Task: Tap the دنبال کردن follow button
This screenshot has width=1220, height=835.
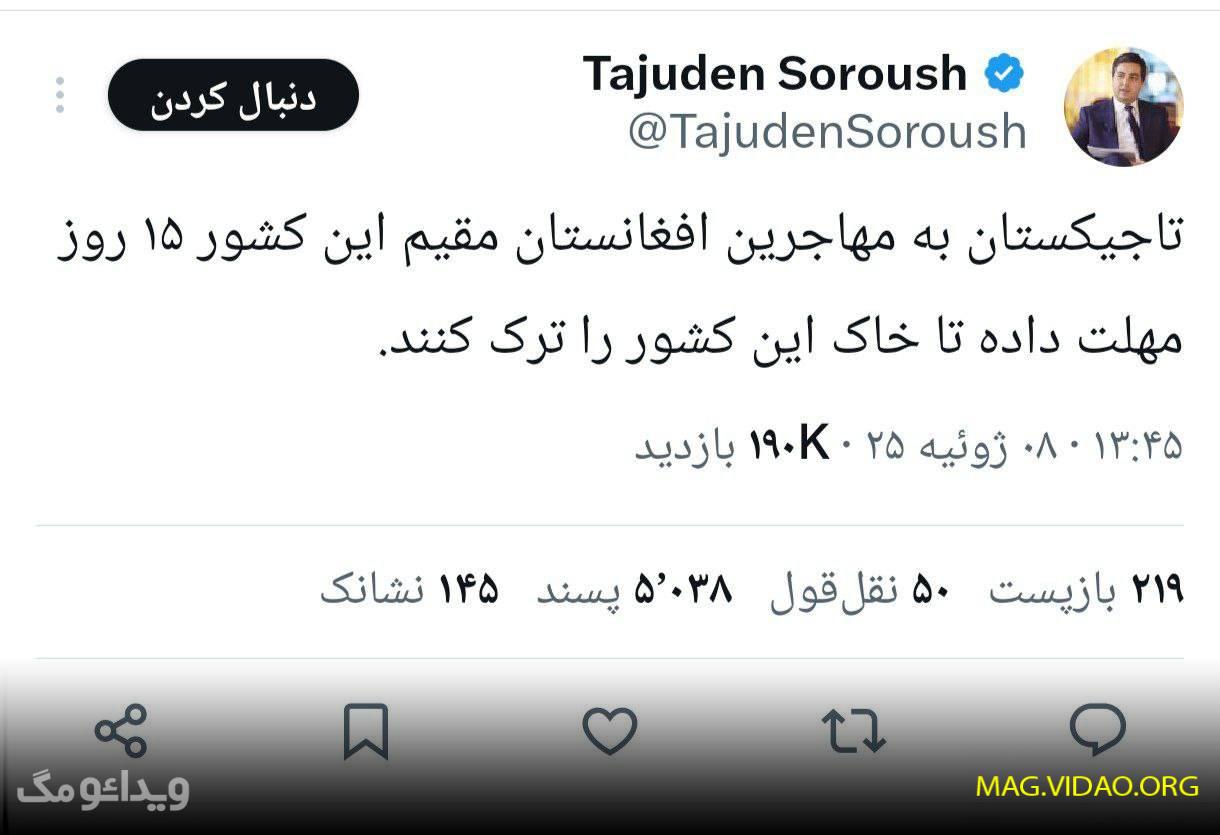Action: click(233, 95)
